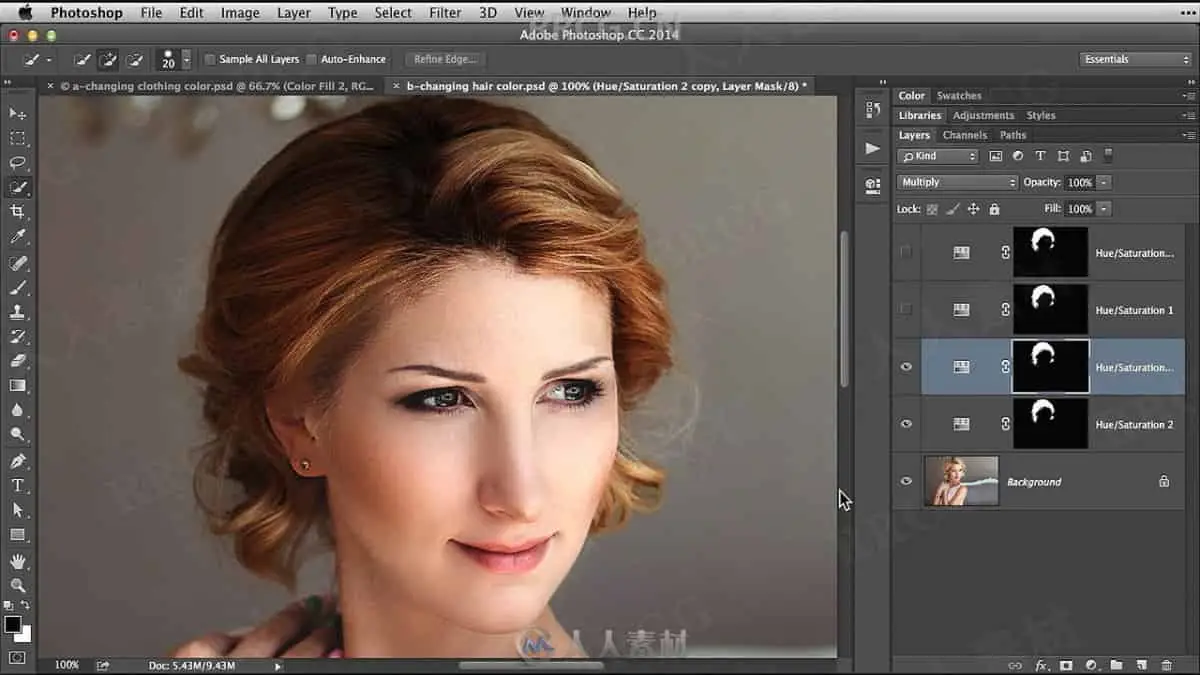Select the Zoom tool in toolbar
The height and width of the screenshot is (675, 1200).
18,585
